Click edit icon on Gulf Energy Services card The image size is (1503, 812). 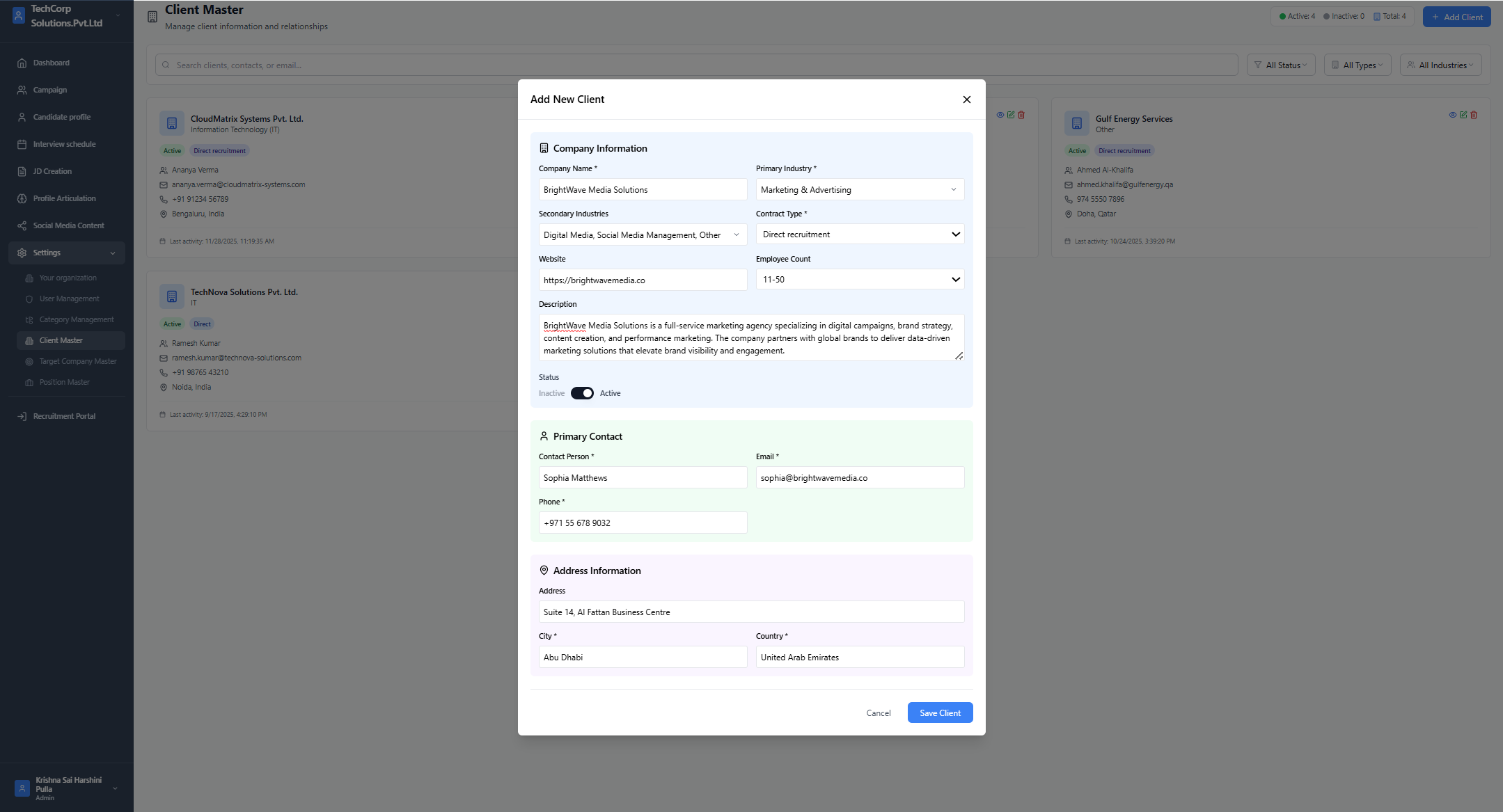(x=1463, y=115)
